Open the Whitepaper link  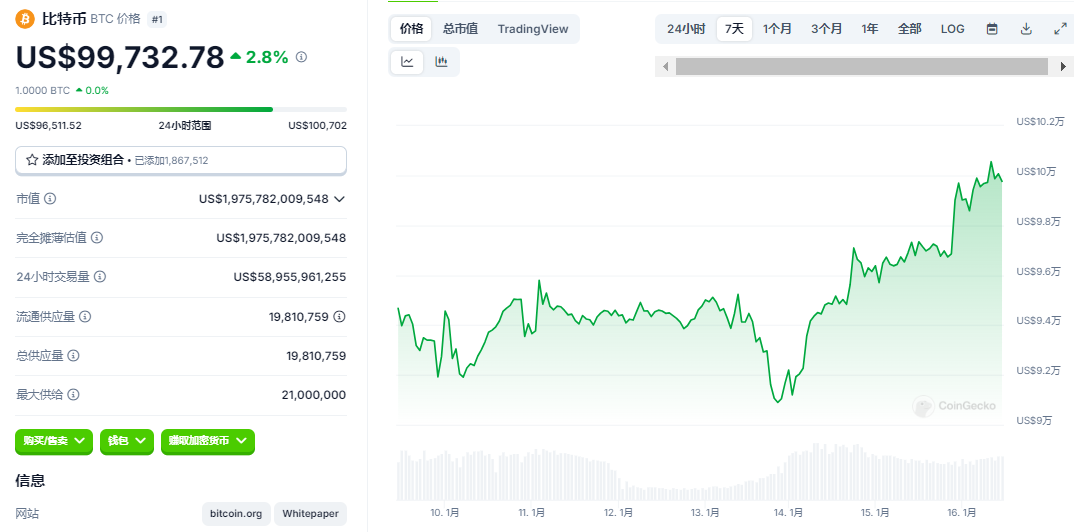[310, 513]
